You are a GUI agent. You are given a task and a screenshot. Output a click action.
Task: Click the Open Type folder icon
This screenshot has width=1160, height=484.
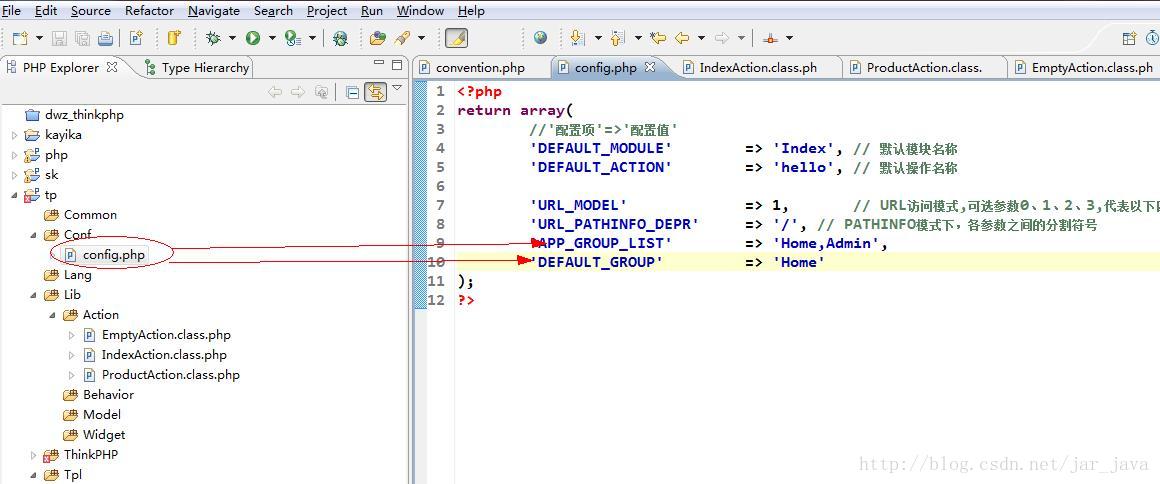pyautogui.click(x=378, y=38)
